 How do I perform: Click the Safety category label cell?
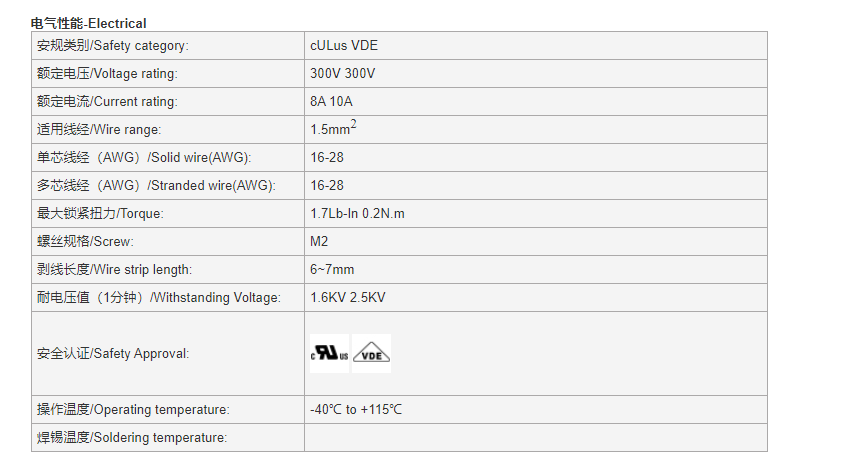[168, 46]
